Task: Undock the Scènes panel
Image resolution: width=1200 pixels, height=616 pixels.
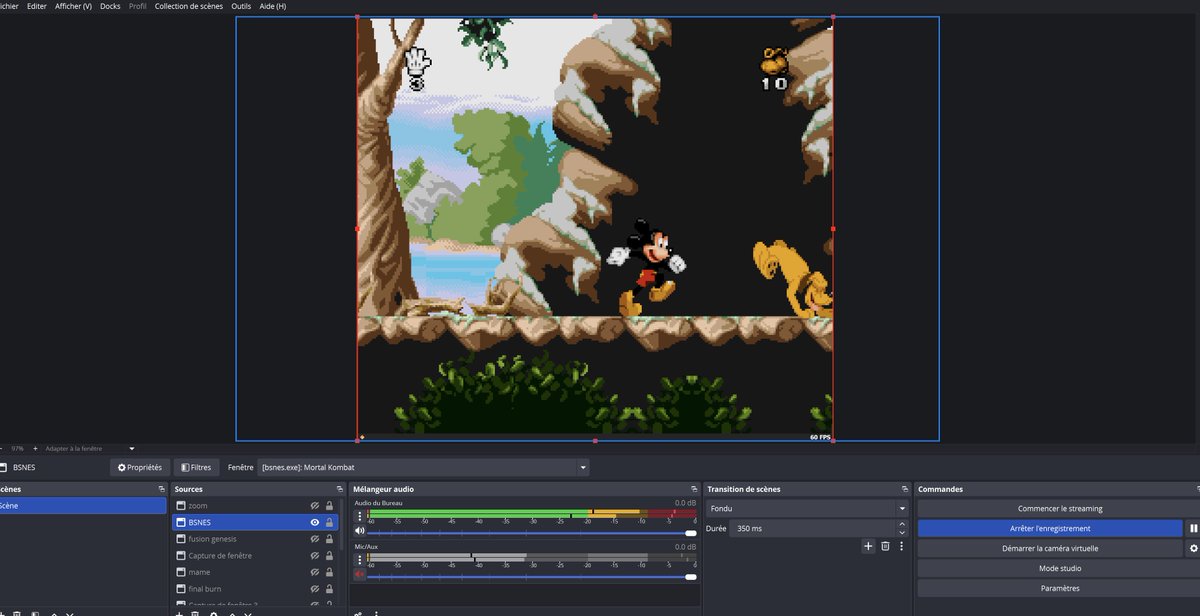Action: [162, 489]
